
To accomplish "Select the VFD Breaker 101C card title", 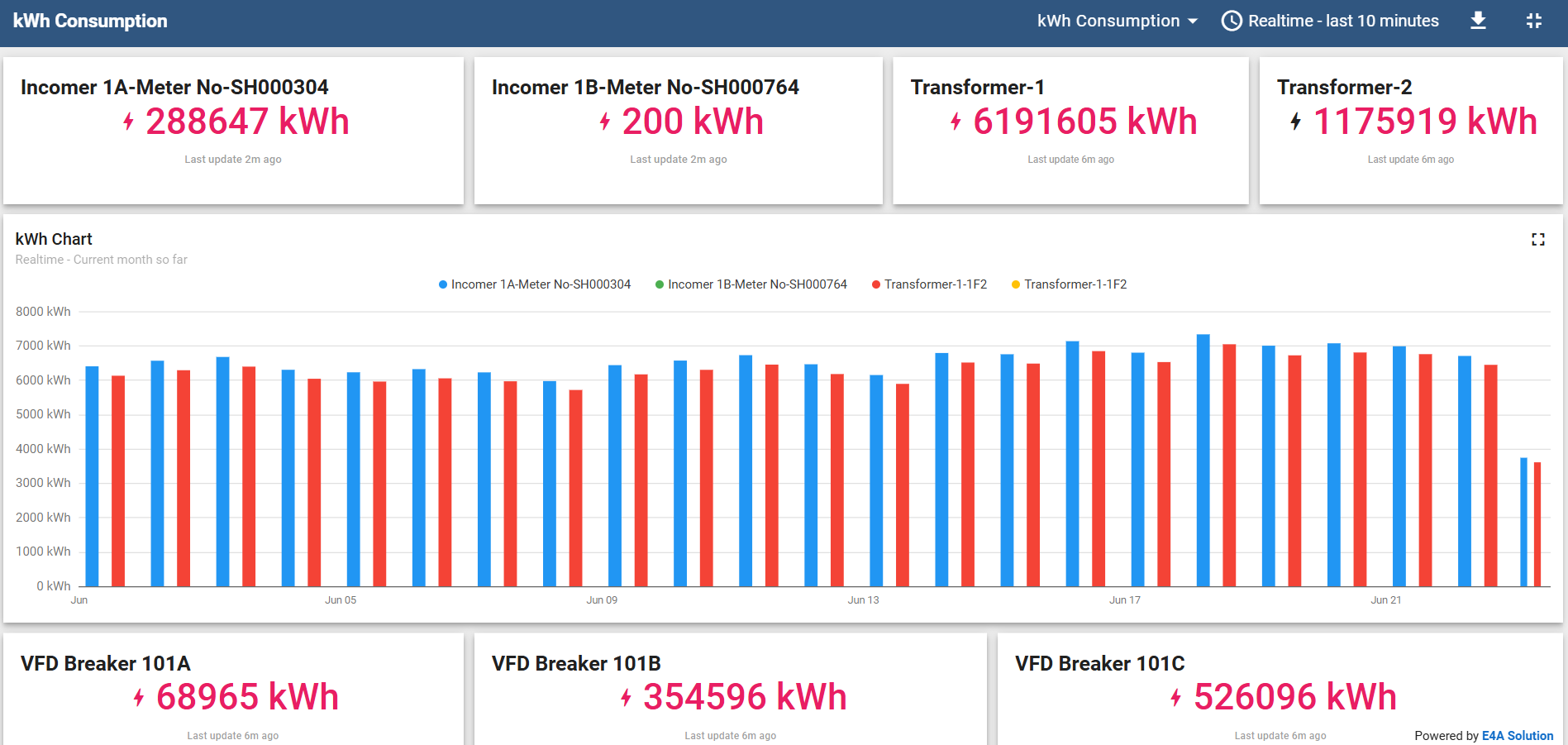I will [1099, 663].
